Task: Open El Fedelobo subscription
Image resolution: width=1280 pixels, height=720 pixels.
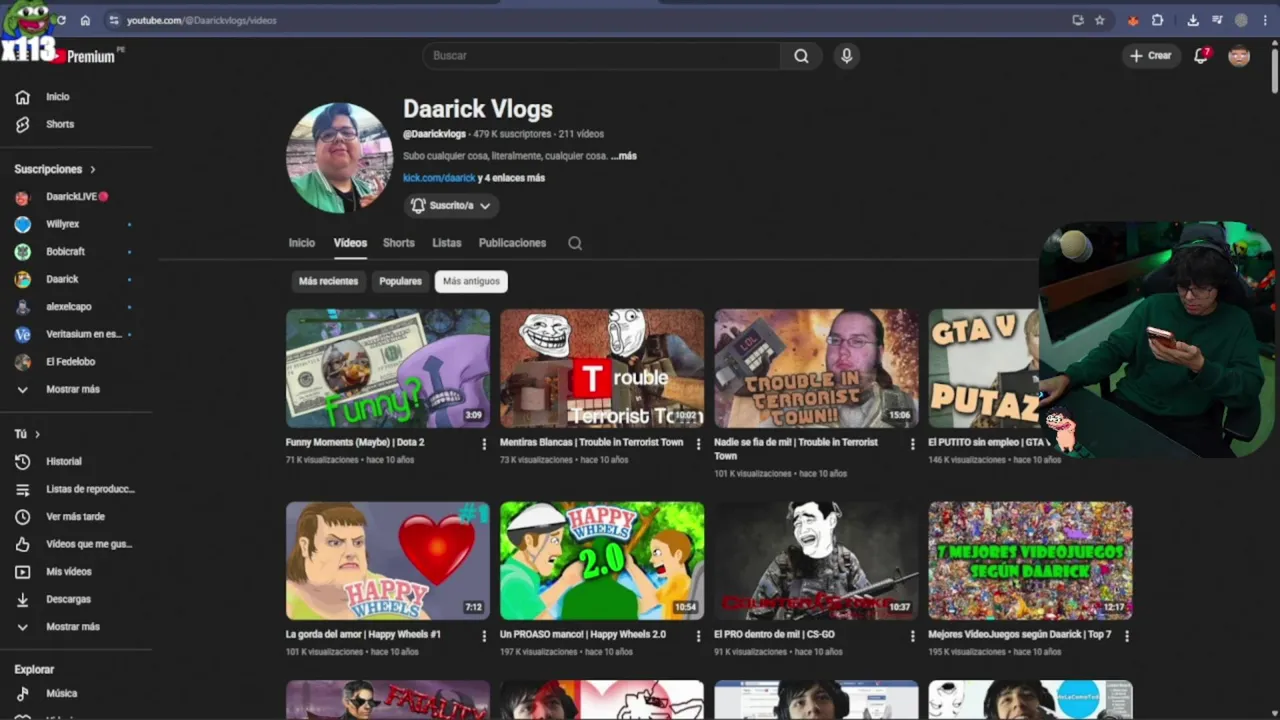Action: point(72,362)
